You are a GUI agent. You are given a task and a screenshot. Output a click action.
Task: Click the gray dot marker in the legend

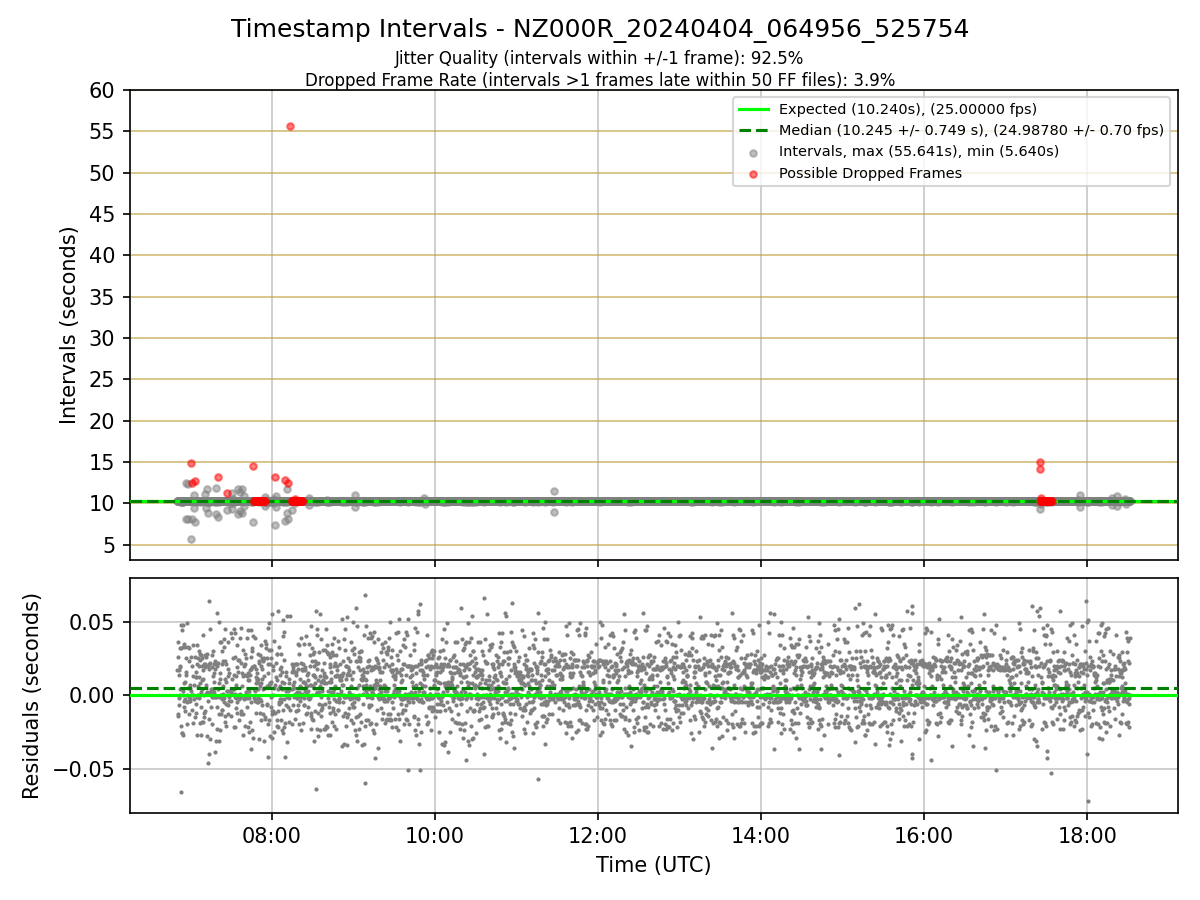click(753, 152)
